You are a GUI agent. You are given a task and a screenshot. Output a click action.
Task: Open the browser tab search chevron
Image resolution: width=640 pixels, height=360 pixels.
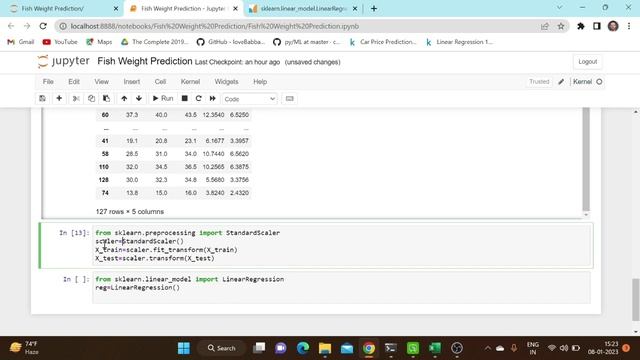tap(560, 8)
